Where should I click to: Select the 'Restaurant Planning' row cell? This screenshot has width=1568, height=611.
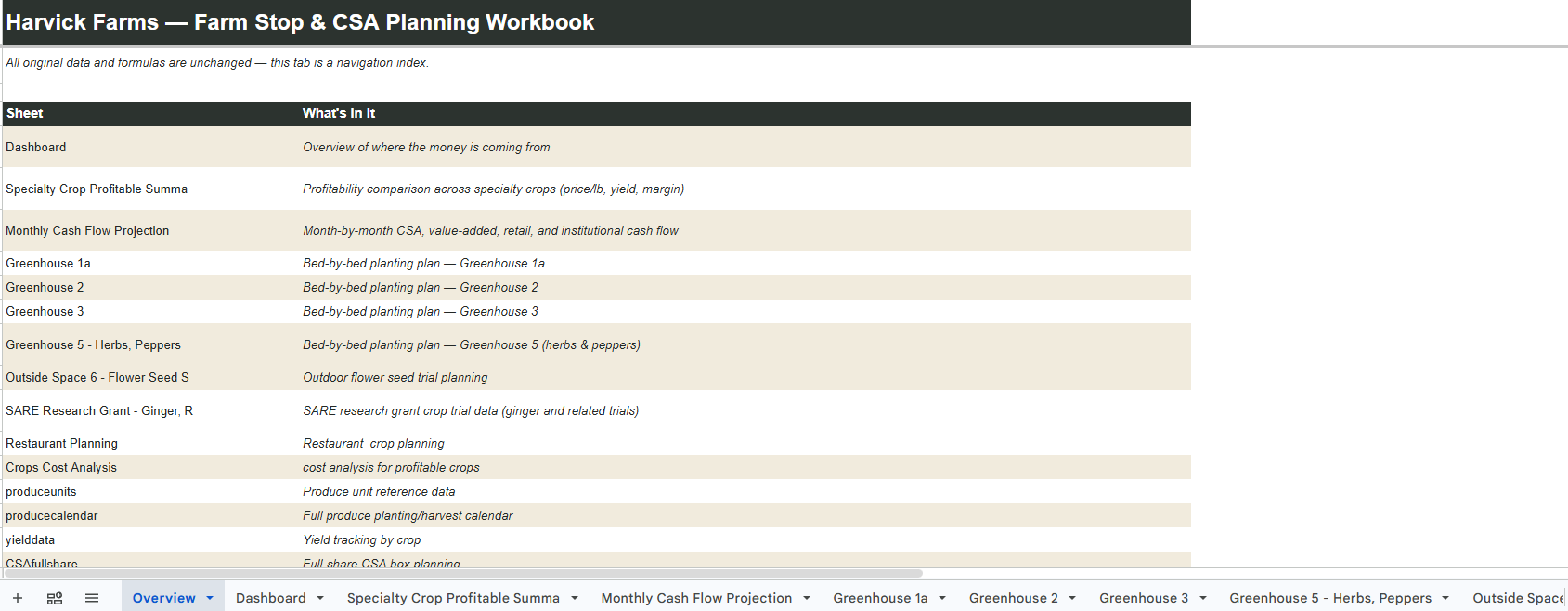150,443
